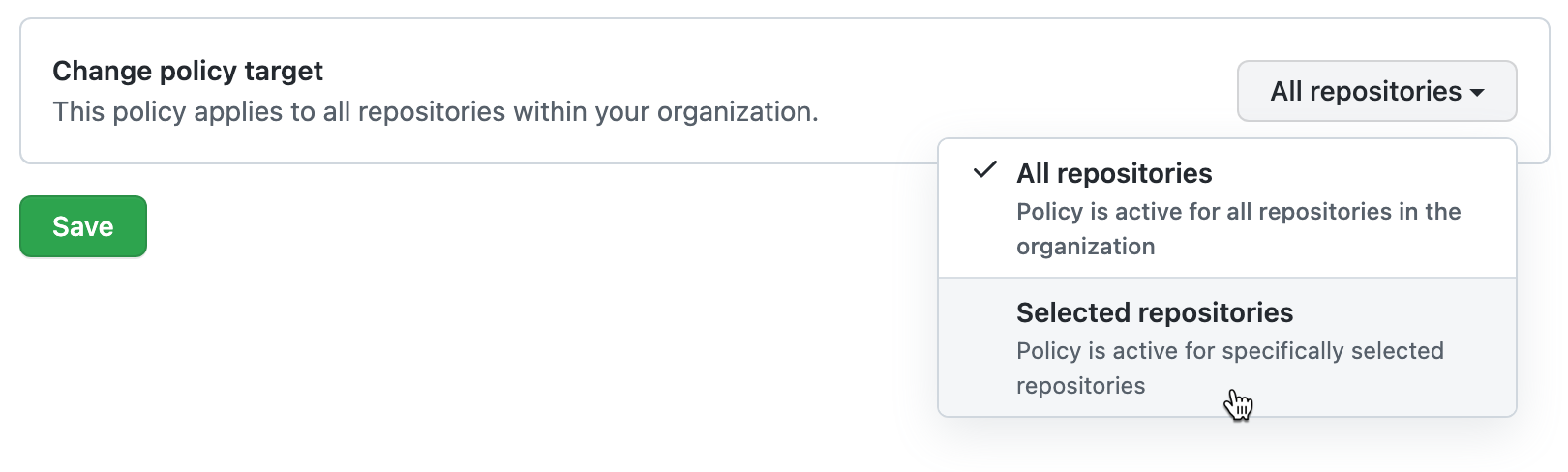This screenshot has height=472, width=1568.
Task: Click the green Save button
Action: click(83, 226)
